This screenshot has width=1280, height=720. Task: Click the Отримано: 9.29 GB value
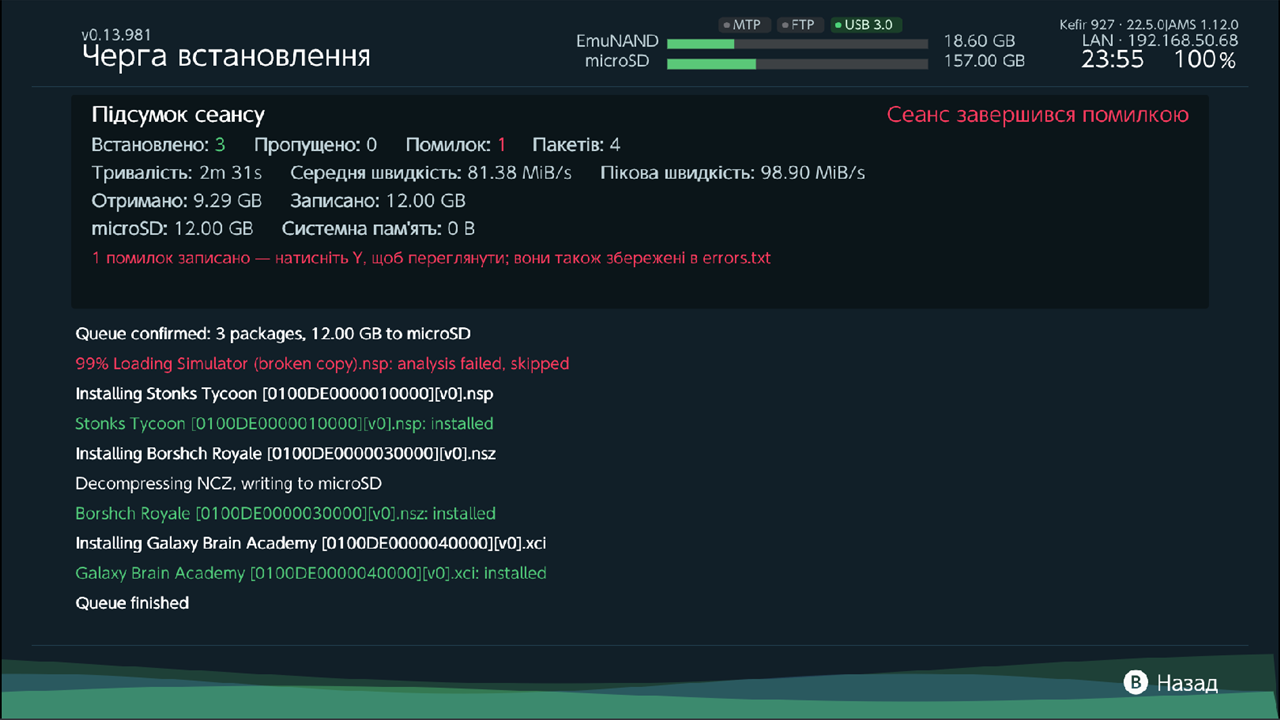[176, 201]
